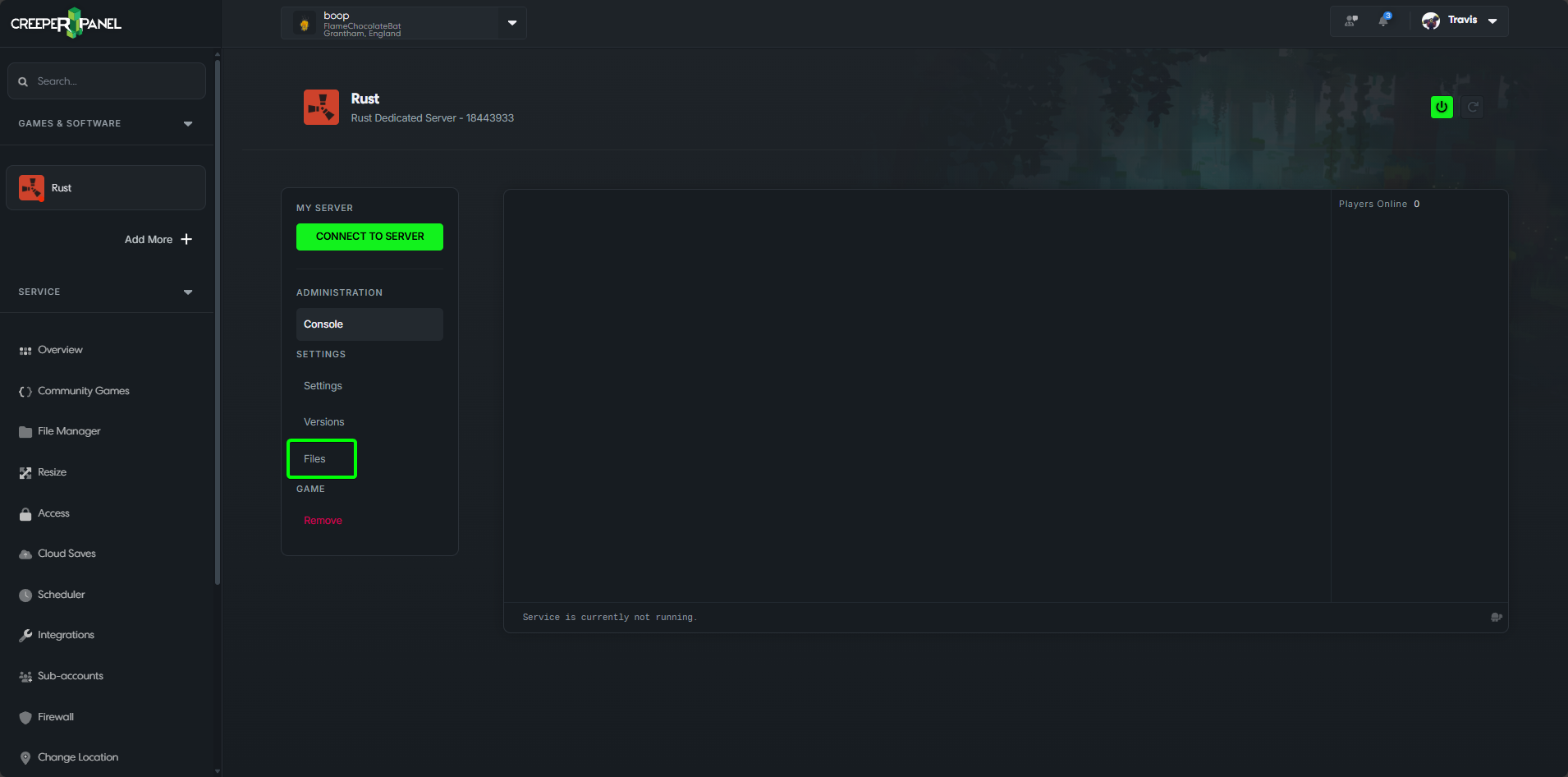The width and height of the screenshot is (1568, 777).
Task: Open the boop server selector dropdown
Action: (512, 23)
